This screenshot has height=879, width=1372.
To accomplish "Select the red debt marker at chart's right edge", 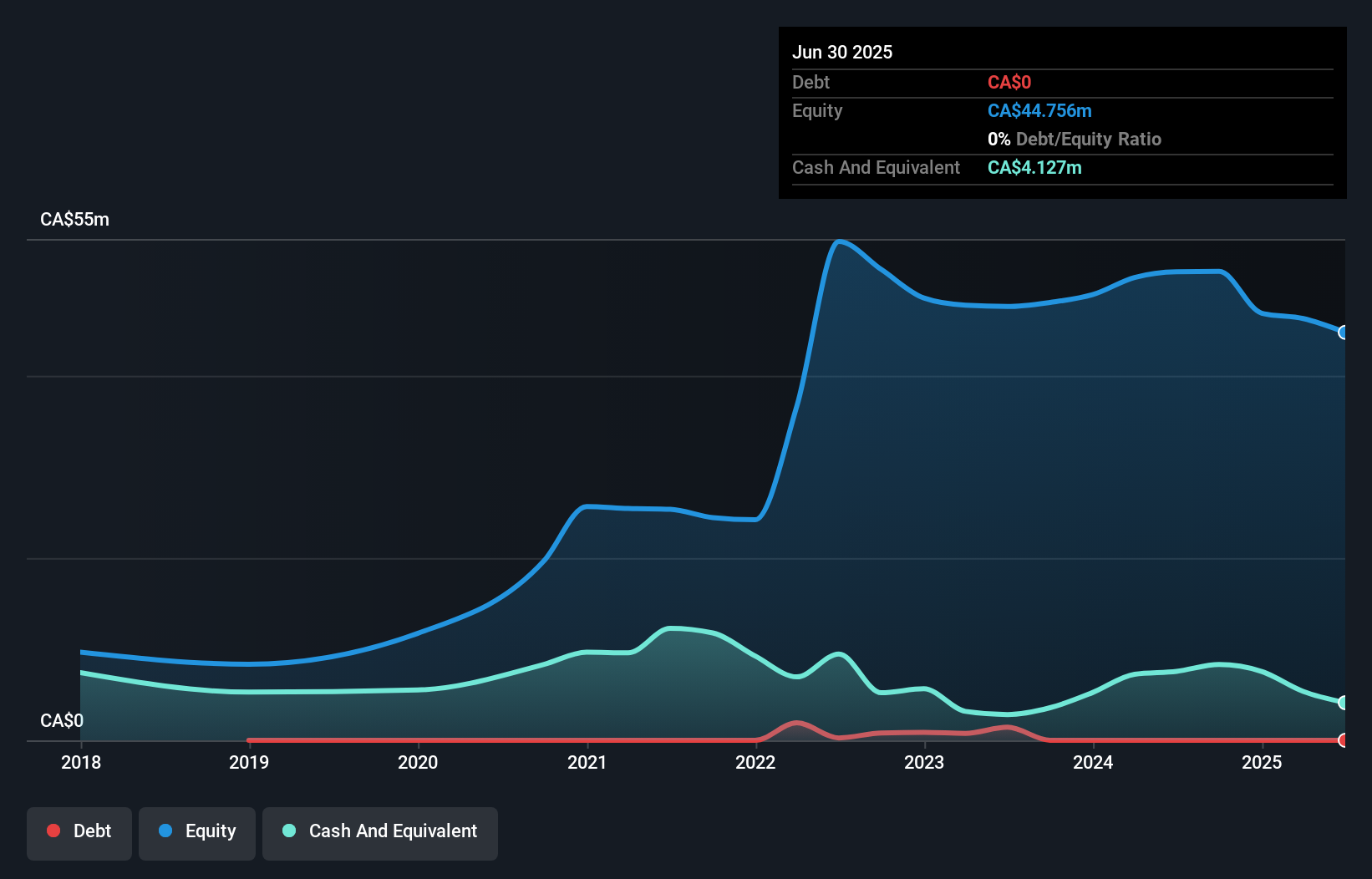I will coord(1344,740).
